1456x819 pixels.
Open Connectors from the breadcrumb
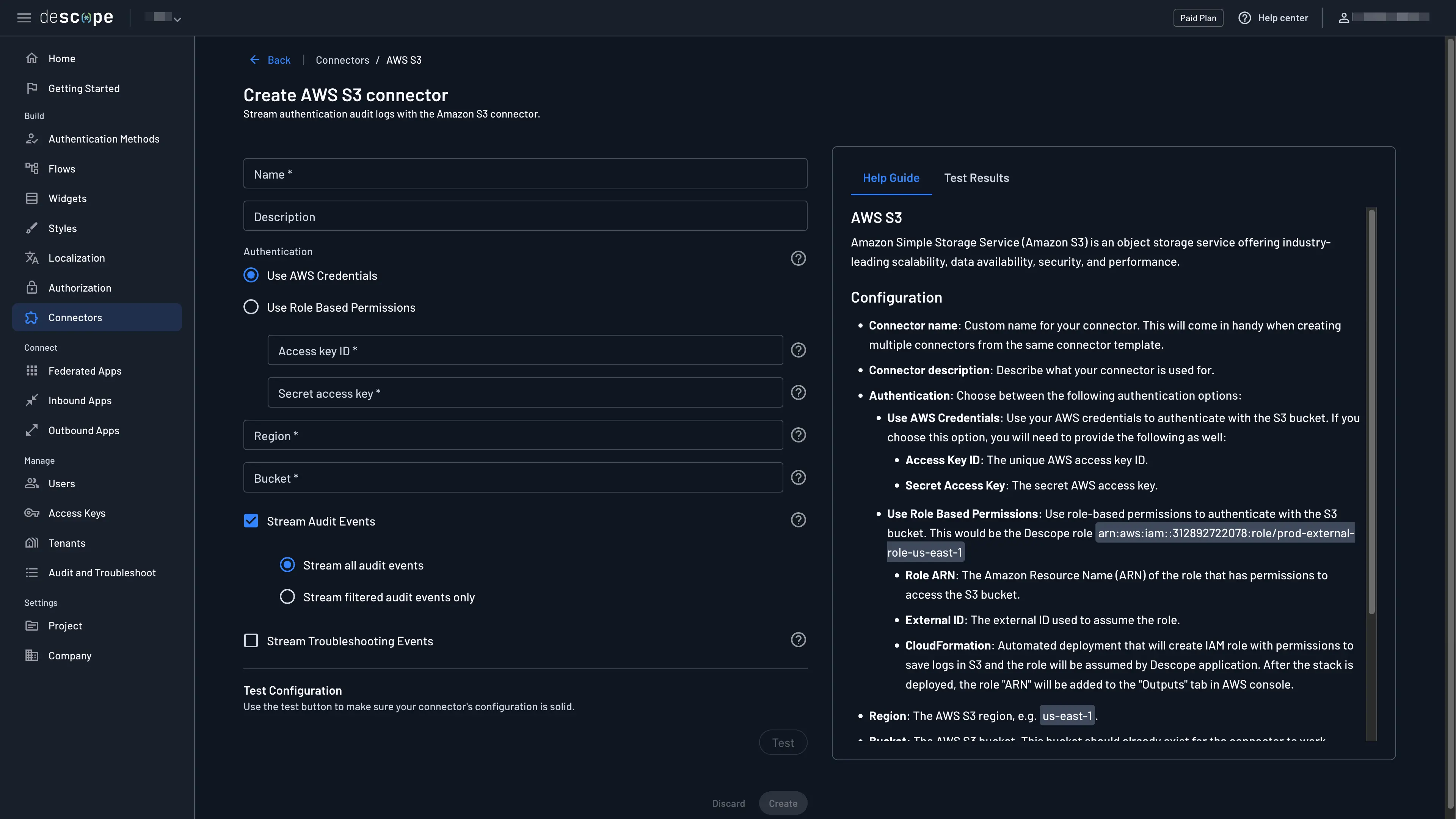(x=342, y=60)
